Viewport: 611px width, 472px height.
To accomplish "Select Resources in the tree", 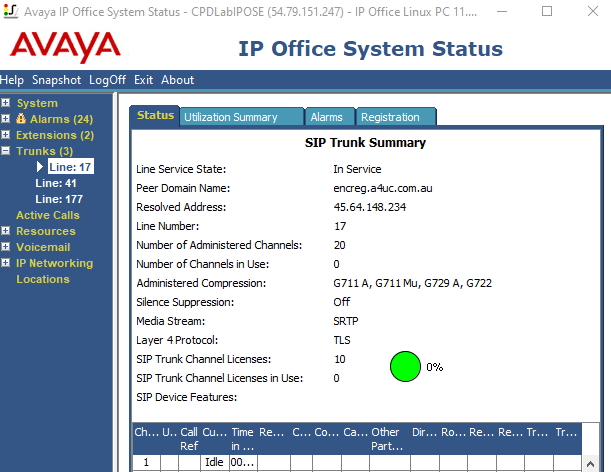I will (x=46, y=231).
